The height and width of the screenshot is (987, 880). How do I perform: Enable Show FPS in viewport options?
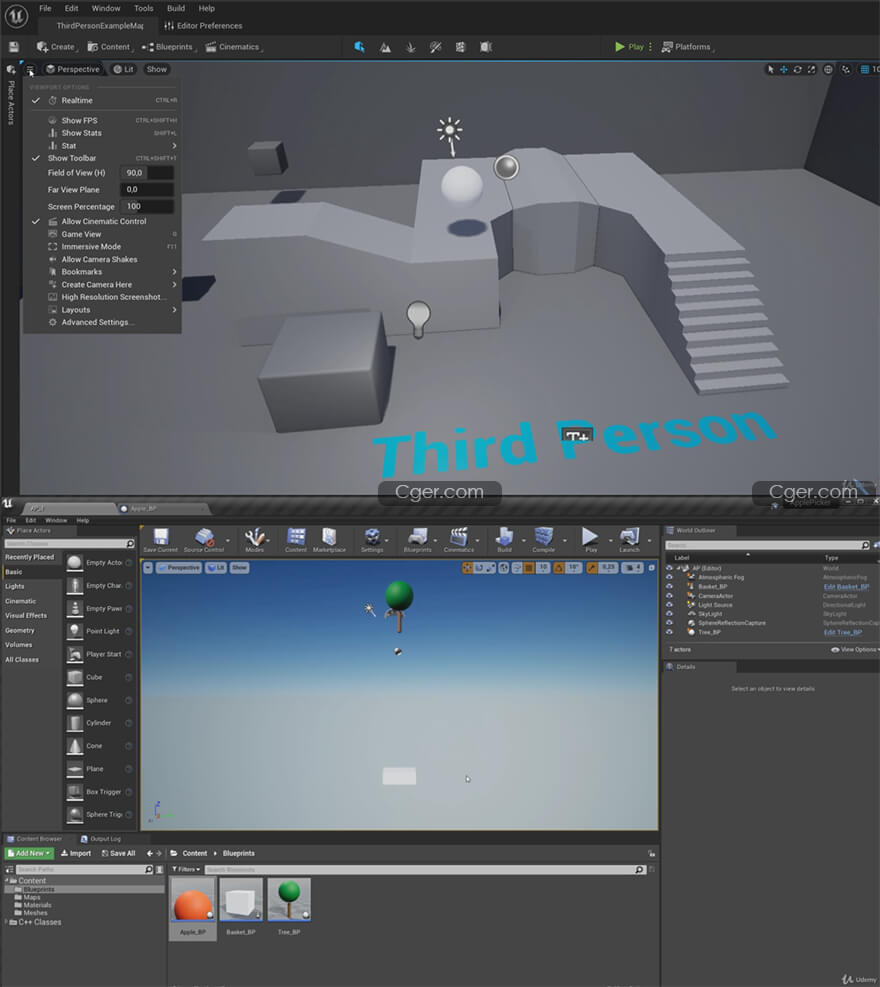[x=103, y=120]
